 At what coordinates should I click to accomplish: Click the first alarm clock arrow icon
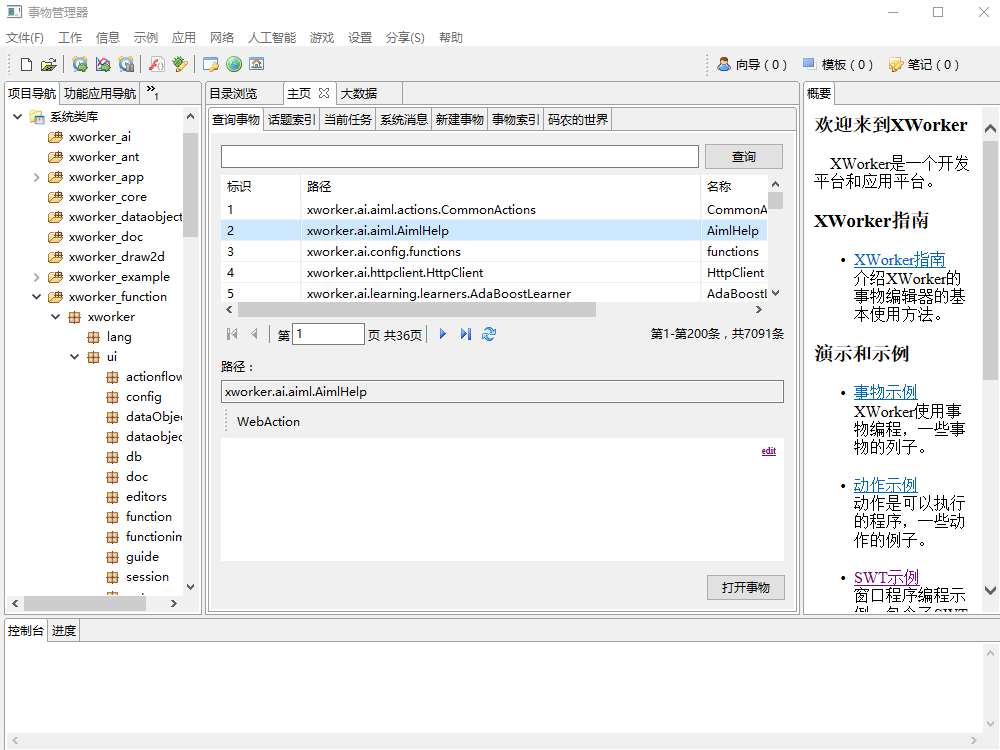80,64
